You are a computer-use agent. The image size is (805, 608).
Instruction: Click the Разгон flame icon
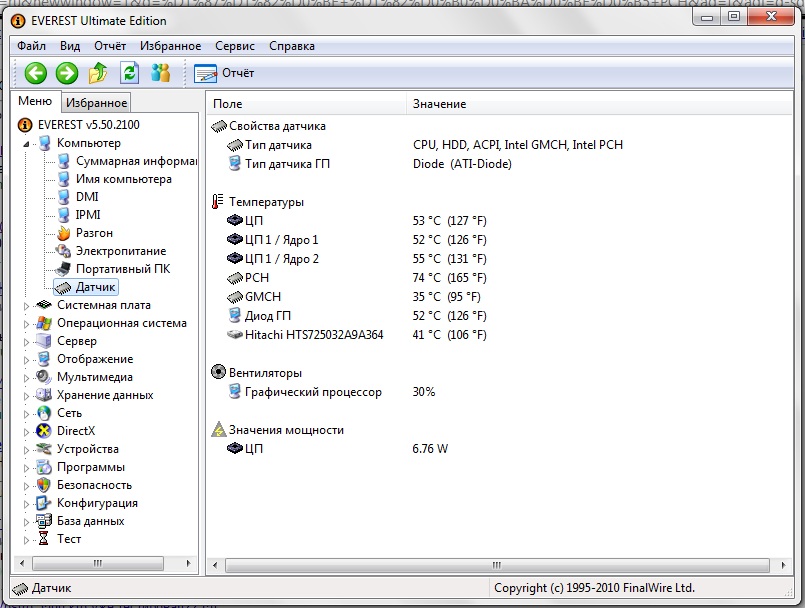pos(64,233)
